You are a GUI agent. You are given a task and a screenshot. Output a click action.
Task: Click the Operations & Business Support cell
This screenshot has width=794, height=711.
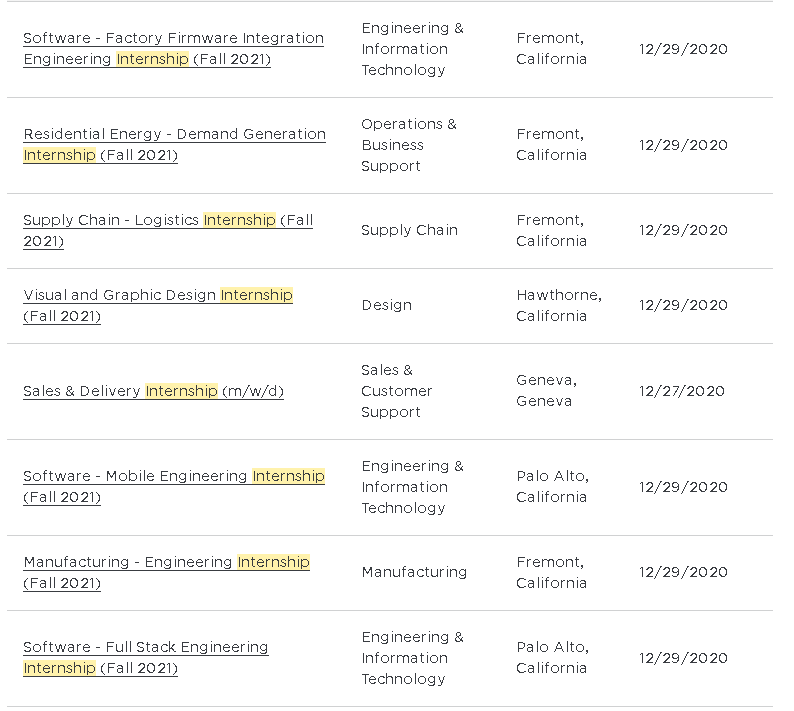408,145
